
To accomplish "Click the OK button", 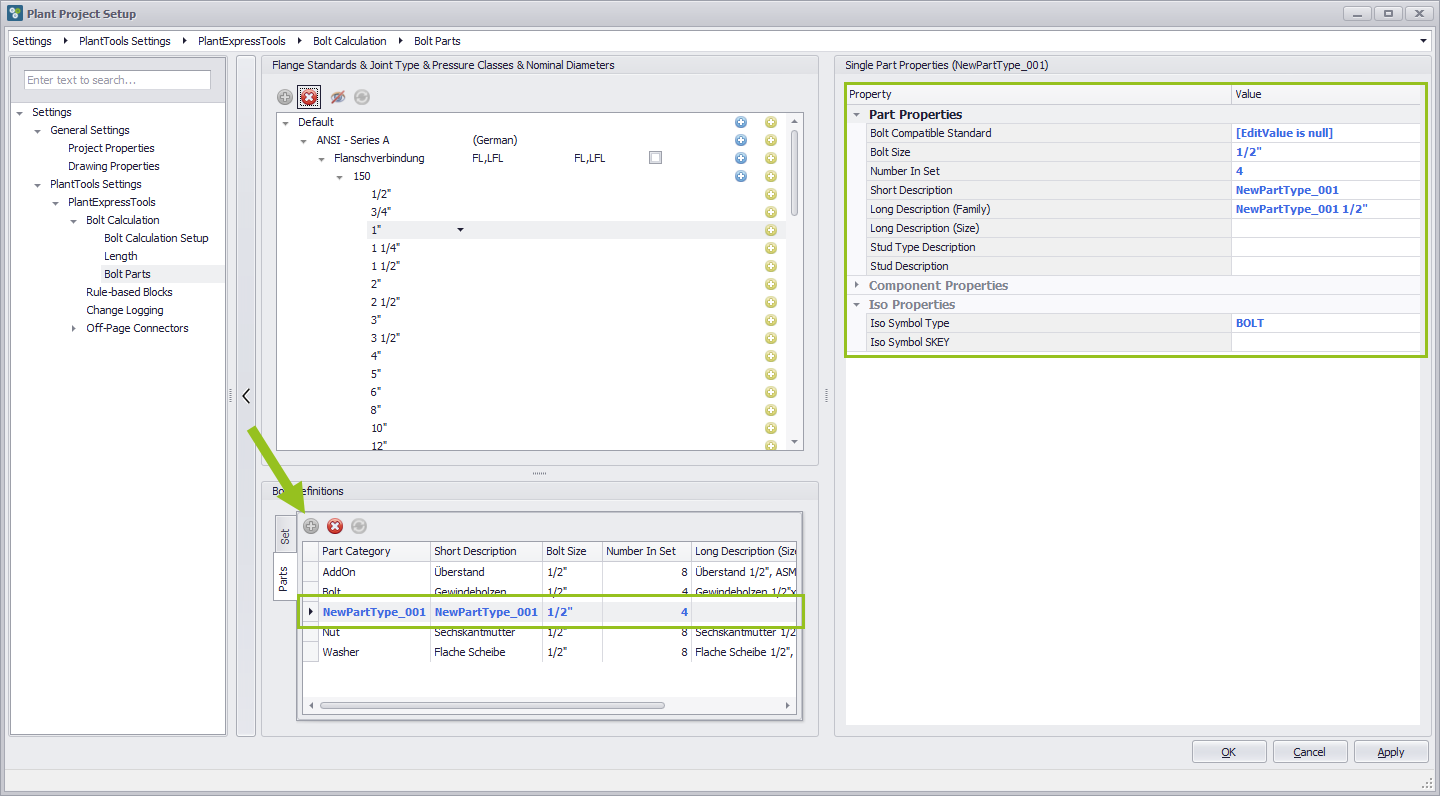I will click(x=1229, y=752).
